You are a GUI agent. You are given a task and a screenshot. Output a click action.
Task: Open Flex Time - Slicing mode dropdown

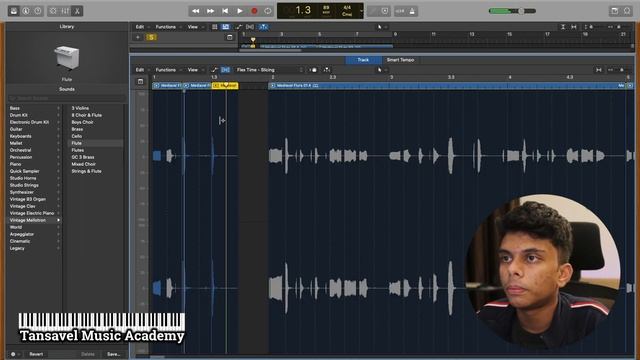pos(269,70)
